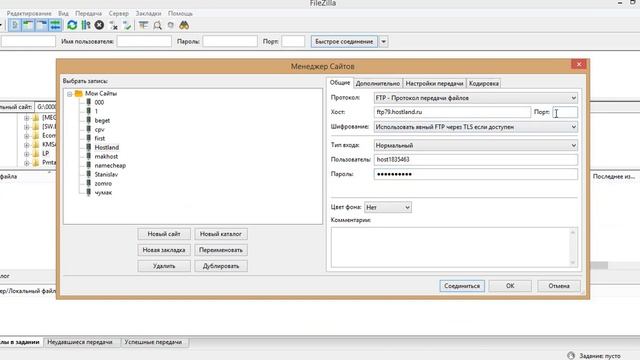The width and height of the screenshot is (640, 360).
Task: Click the black cancel operation icon
Action: coord(99,25)
